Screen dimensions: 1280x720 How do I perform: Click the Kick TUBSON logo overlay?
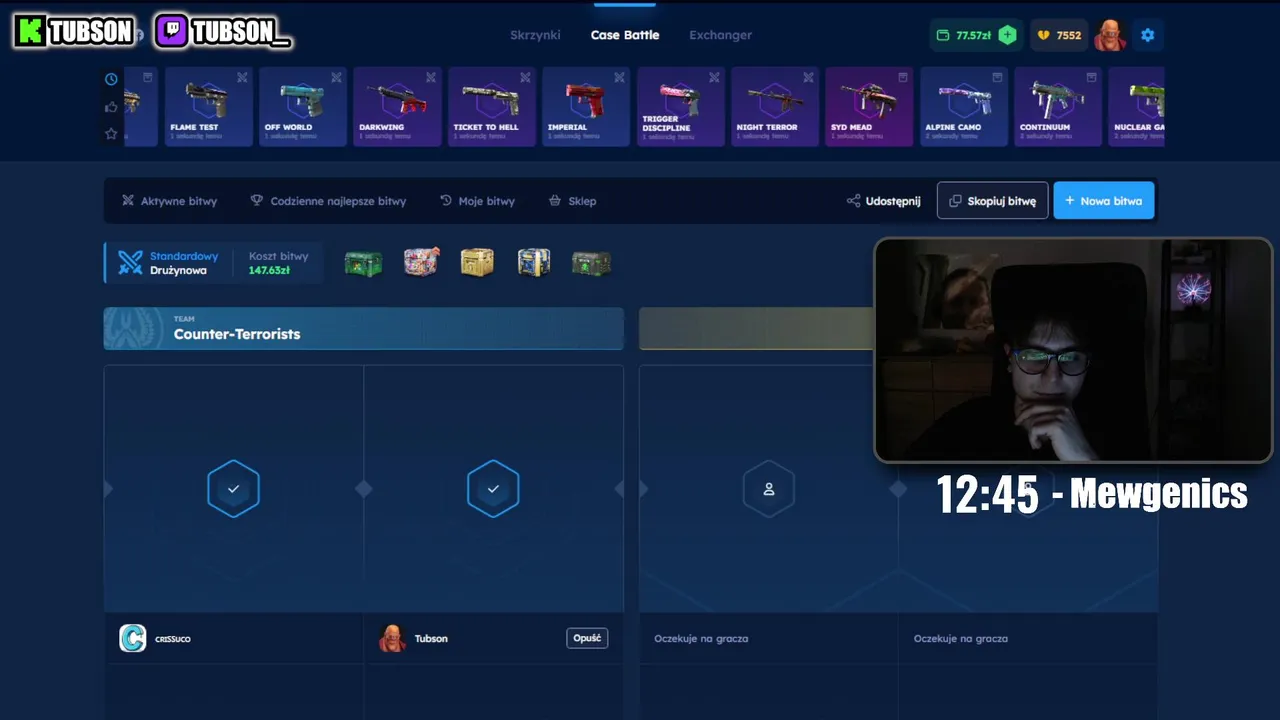[x=76, y=32]
